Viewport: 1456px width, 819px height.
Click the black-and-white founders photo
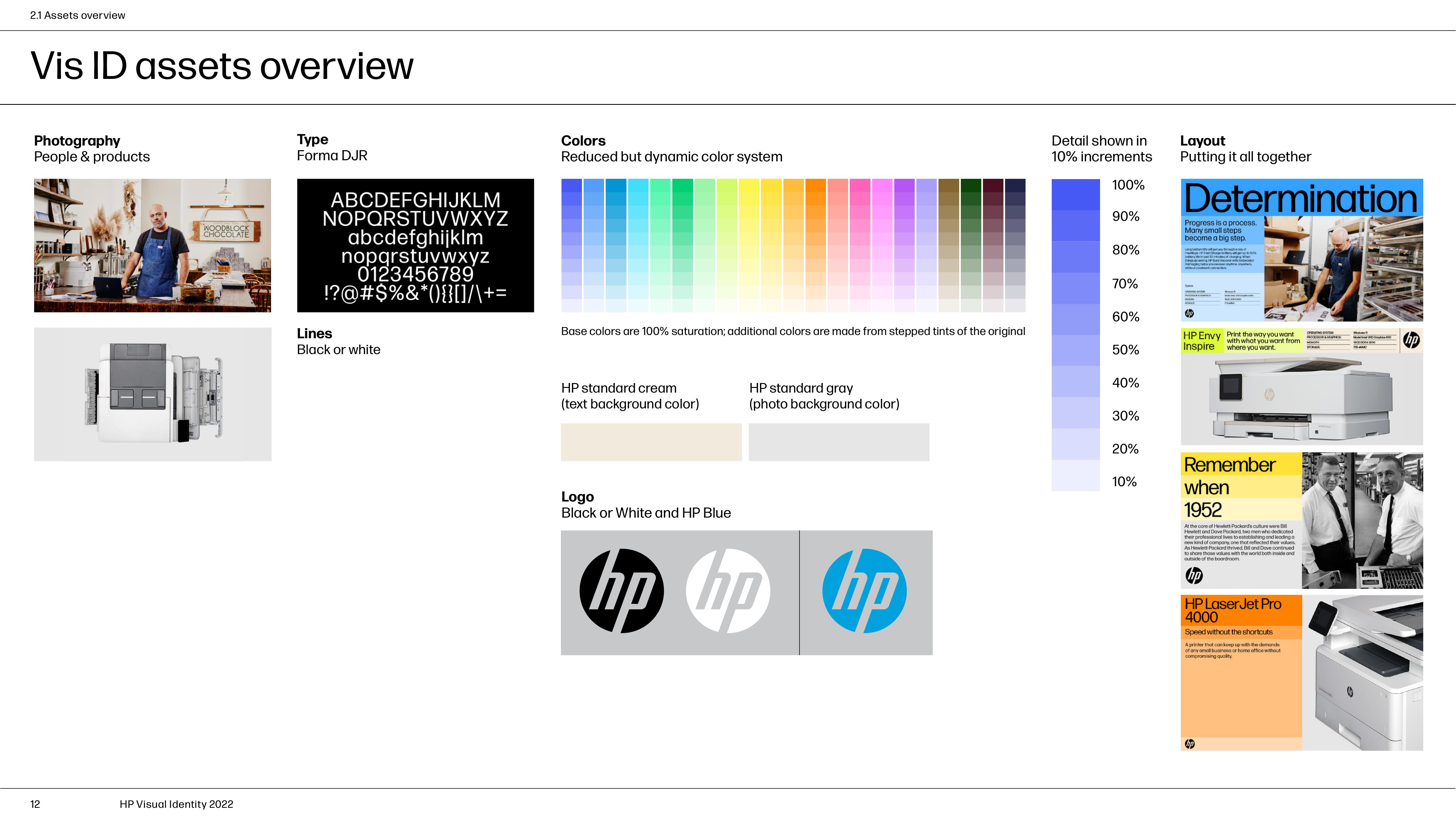click(x=1363, y=521)
